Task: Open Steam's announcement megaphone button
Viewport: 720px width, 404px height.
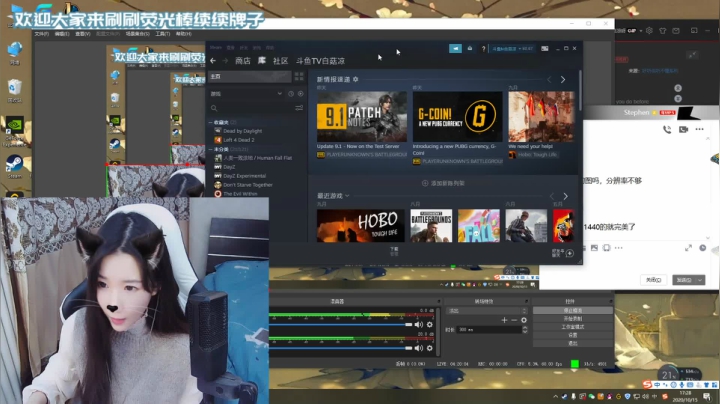Action: click(455, 48)
